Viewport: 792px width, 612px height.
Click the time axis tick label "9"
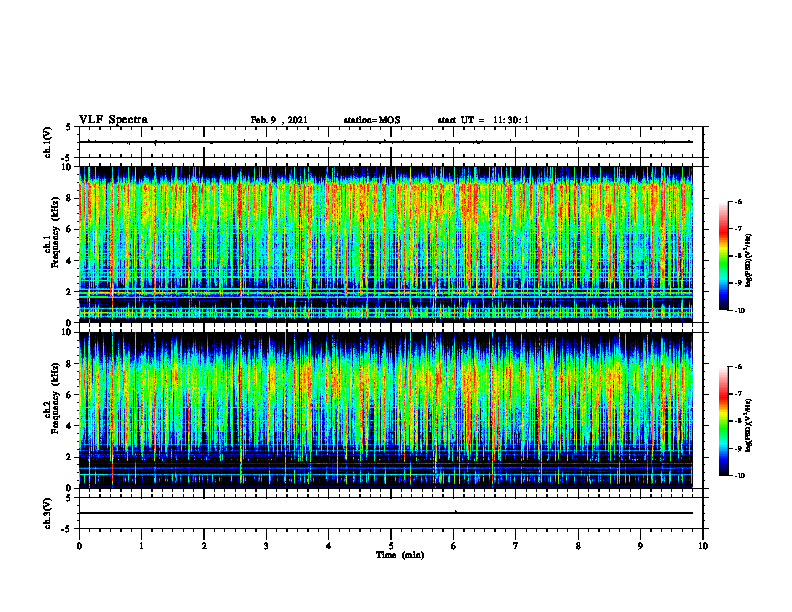point(640,546)
